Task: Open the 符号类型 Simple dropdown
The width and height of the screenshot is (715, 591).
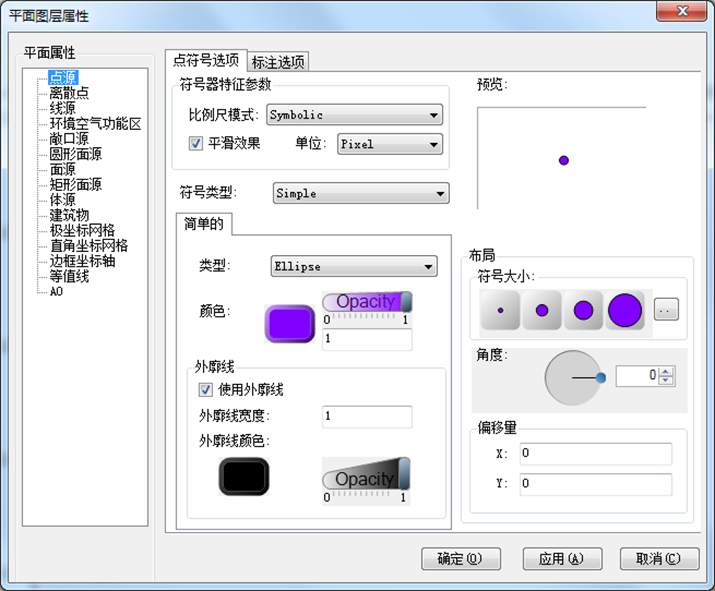Action: pos(361,194)
